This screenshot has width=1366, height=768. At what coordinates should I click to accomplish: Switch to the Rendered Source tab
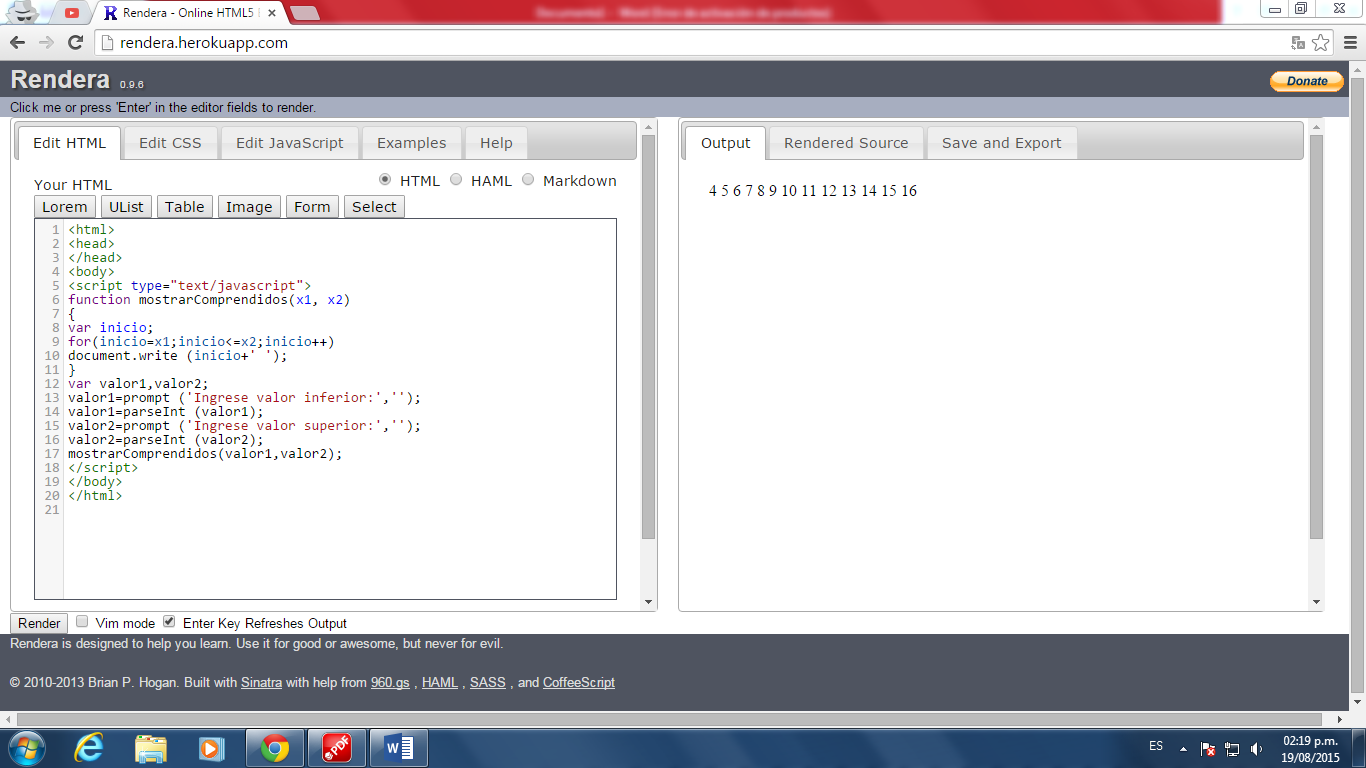click(846, 143)
